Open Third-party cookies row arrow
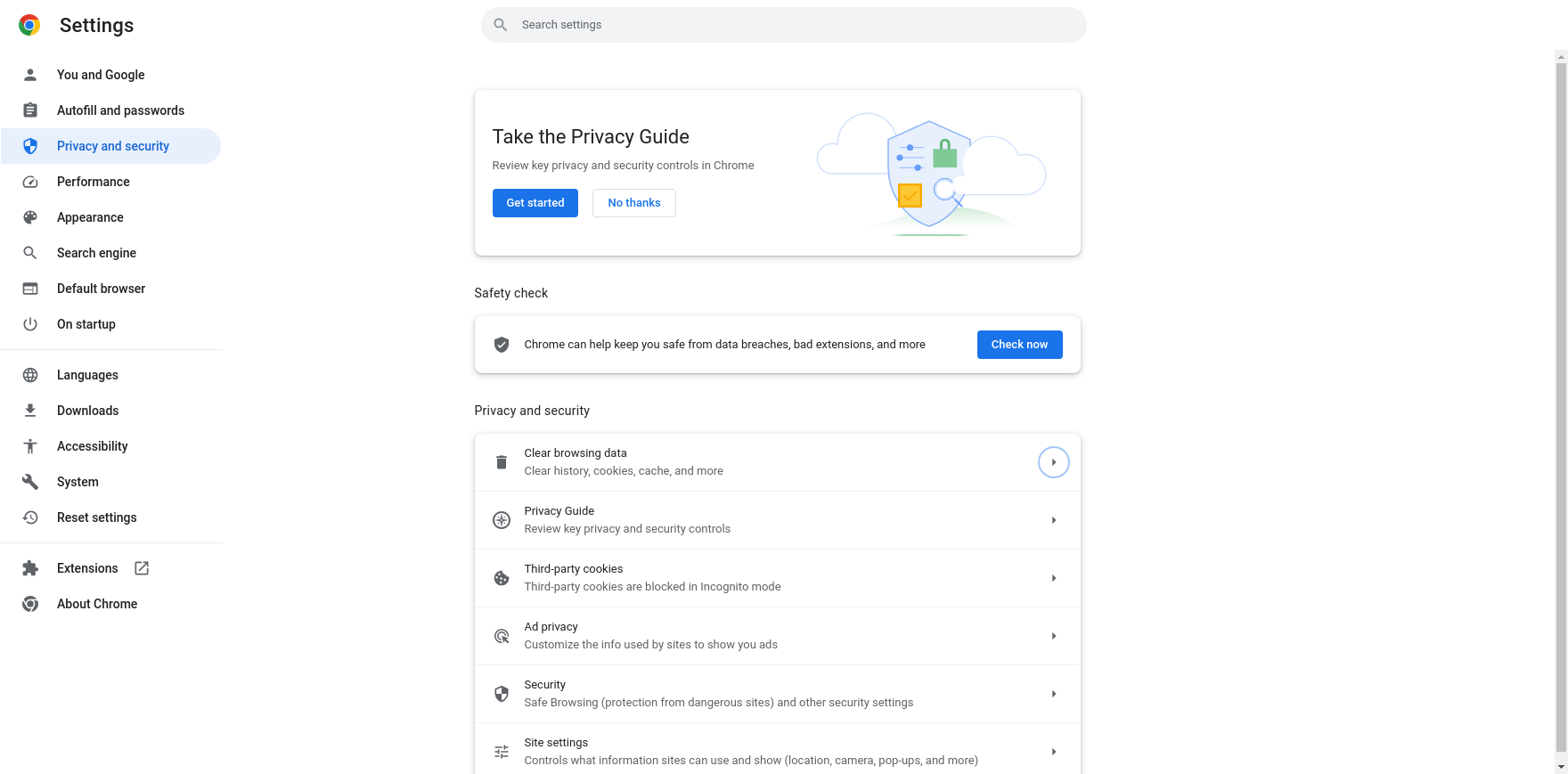Screen dimensions: 1568x774 1053,578
